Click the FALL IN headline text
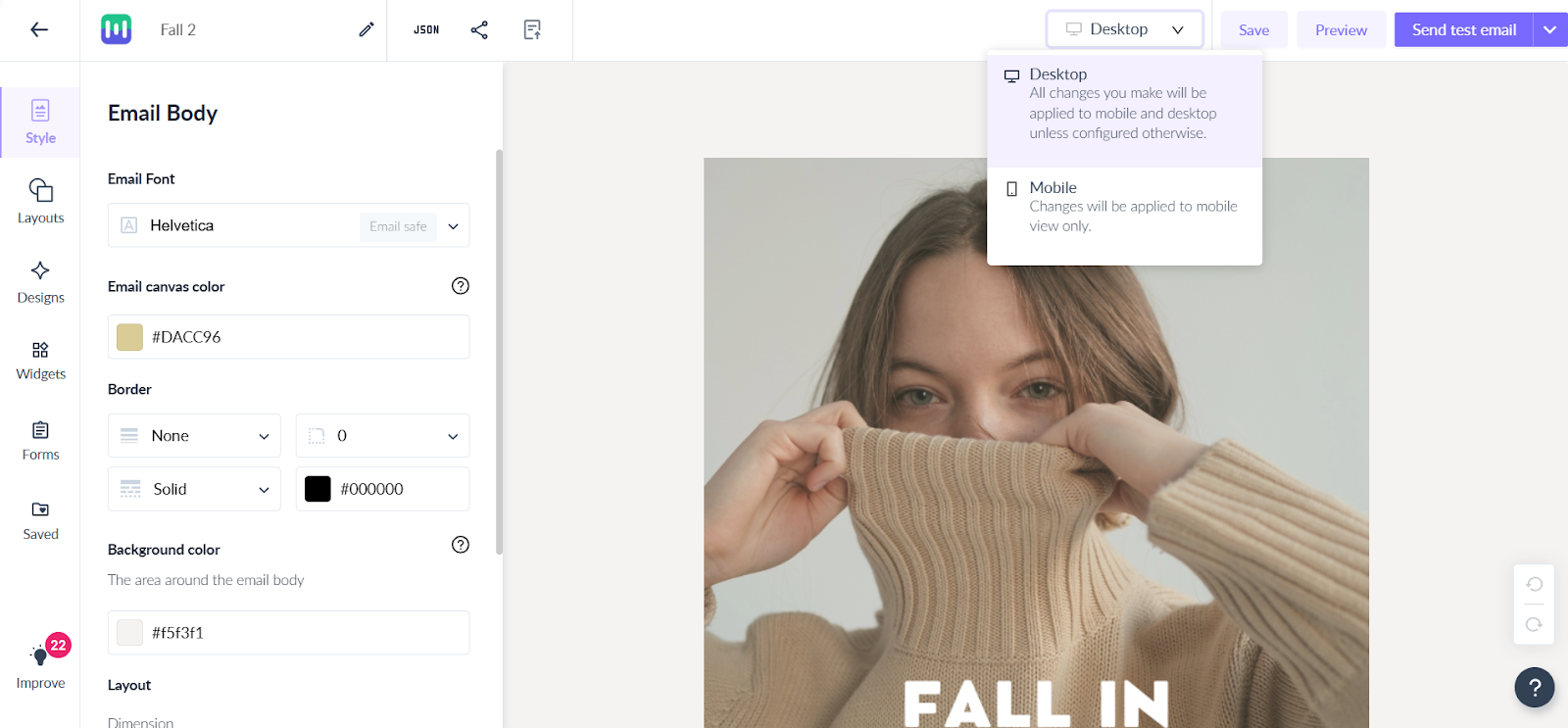The width and height of the screenshot is (1568, 728). click(1035, 703)
